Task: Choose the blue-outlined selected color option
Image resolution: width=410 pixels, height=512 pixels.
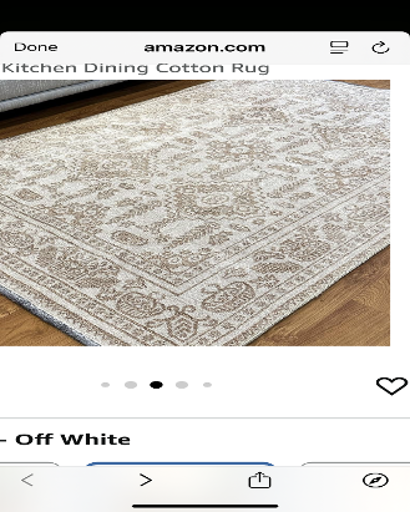Action: [x=180, y=464]
